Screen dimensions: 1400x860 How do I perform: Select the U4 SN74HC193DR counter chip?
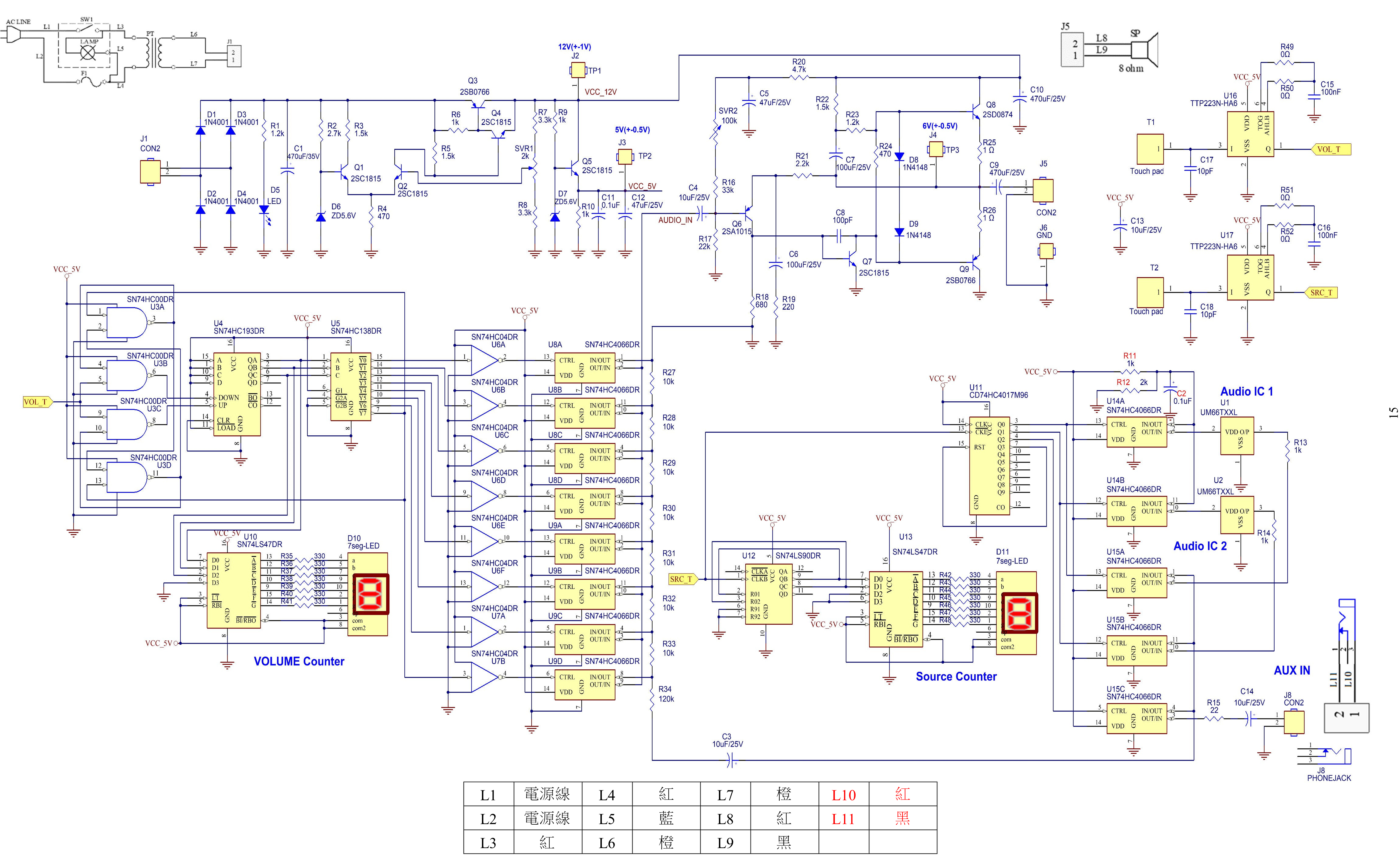(237, 394)
